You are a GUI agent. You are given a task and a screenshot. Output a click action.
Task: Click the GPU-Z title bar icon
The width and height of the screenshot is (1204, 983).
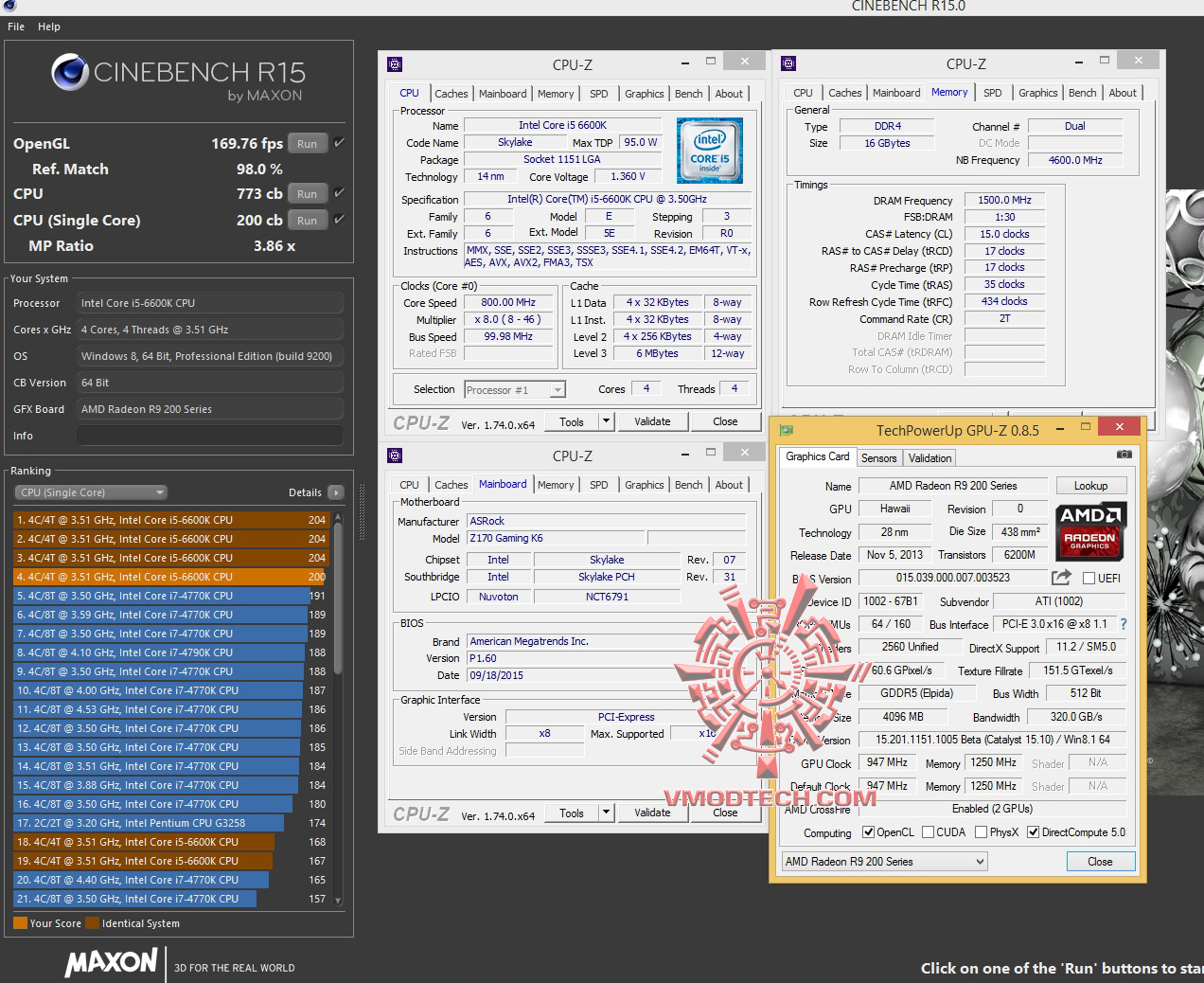786,430
